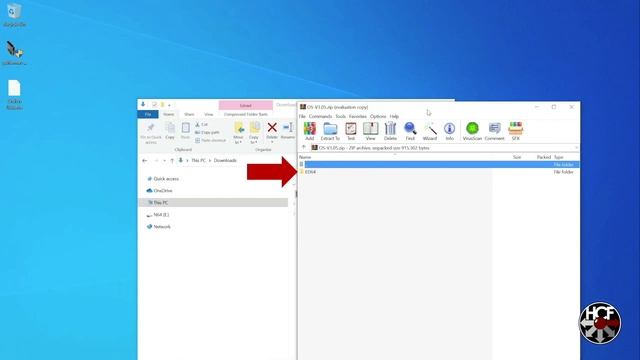Open WinRAR Commands menu
640x360 pixels.
click(x=320, y=116)
